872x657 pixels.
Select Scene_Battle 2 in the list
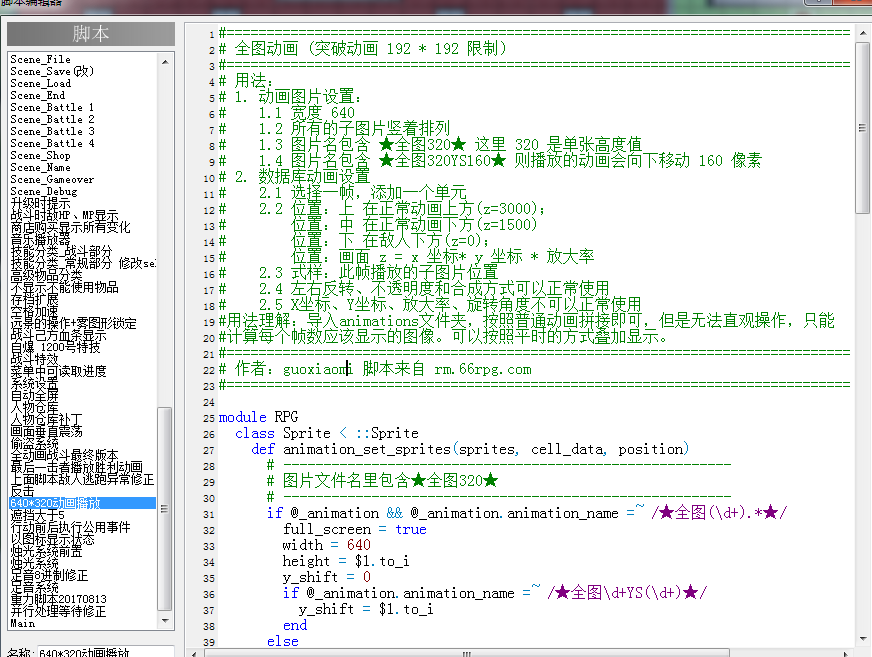52,120
